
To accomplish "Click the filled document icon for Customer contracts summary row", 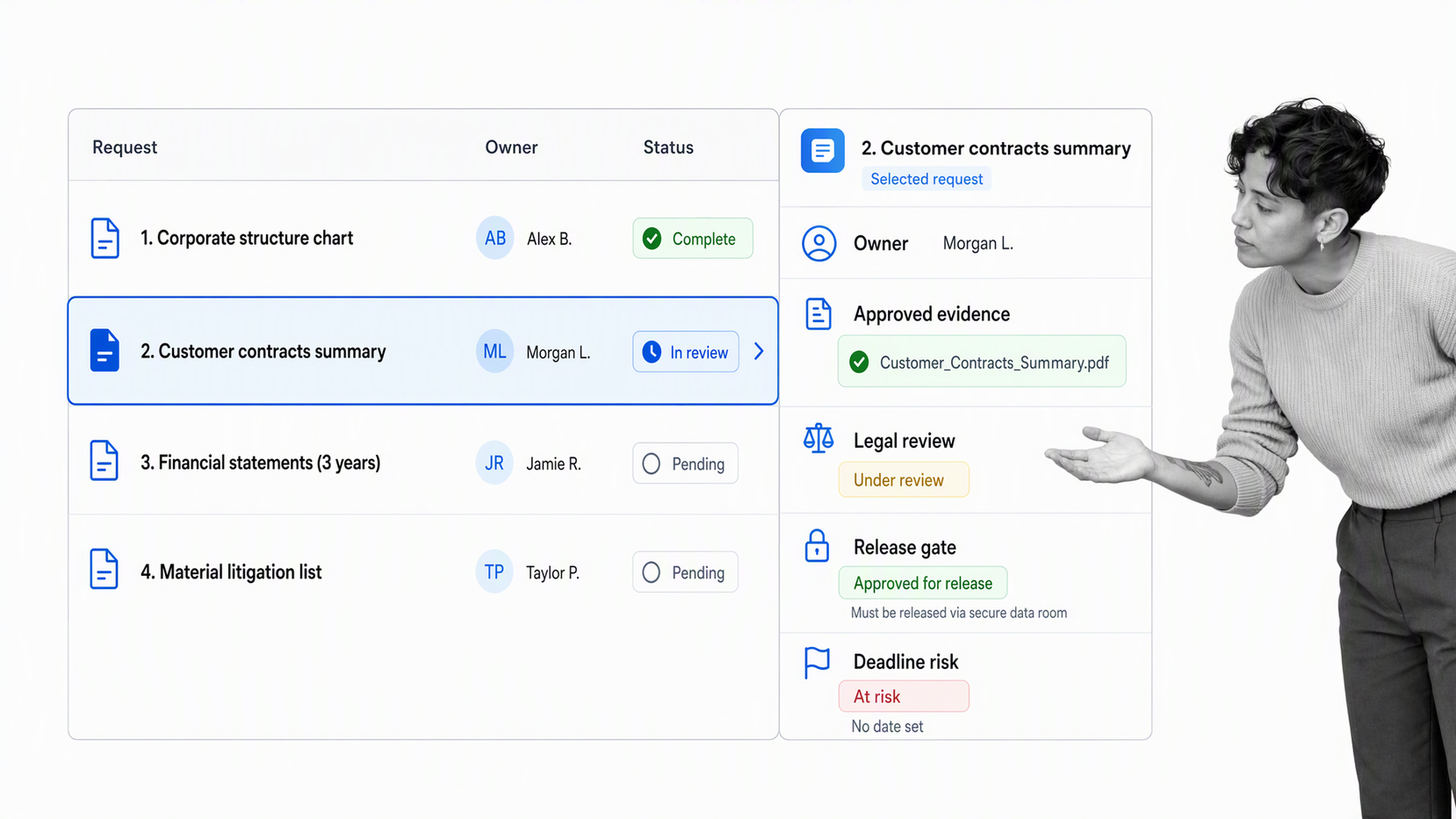I will click(x=105, y=350).
